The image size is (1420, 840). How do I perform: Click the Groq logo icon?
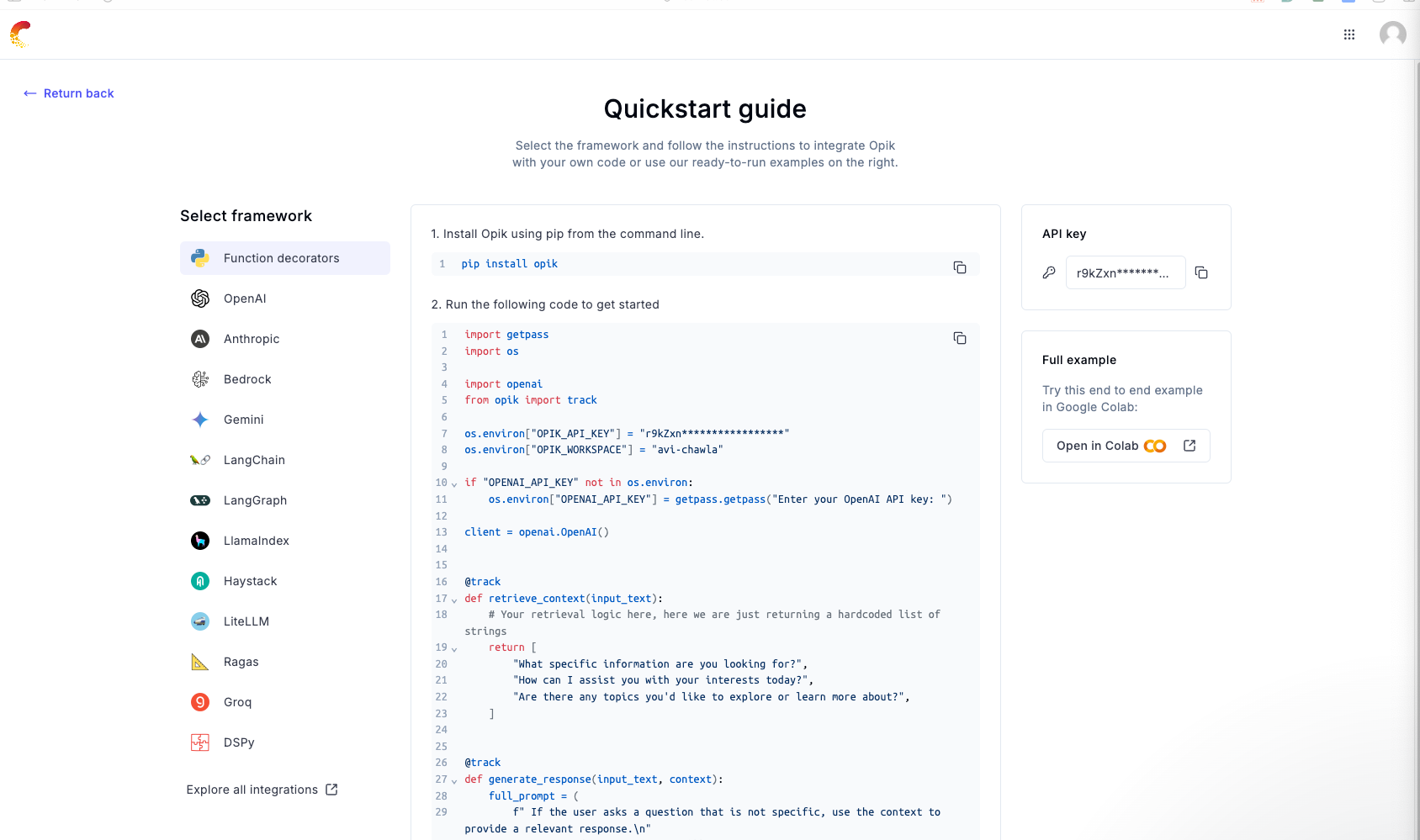pos(200,702)
